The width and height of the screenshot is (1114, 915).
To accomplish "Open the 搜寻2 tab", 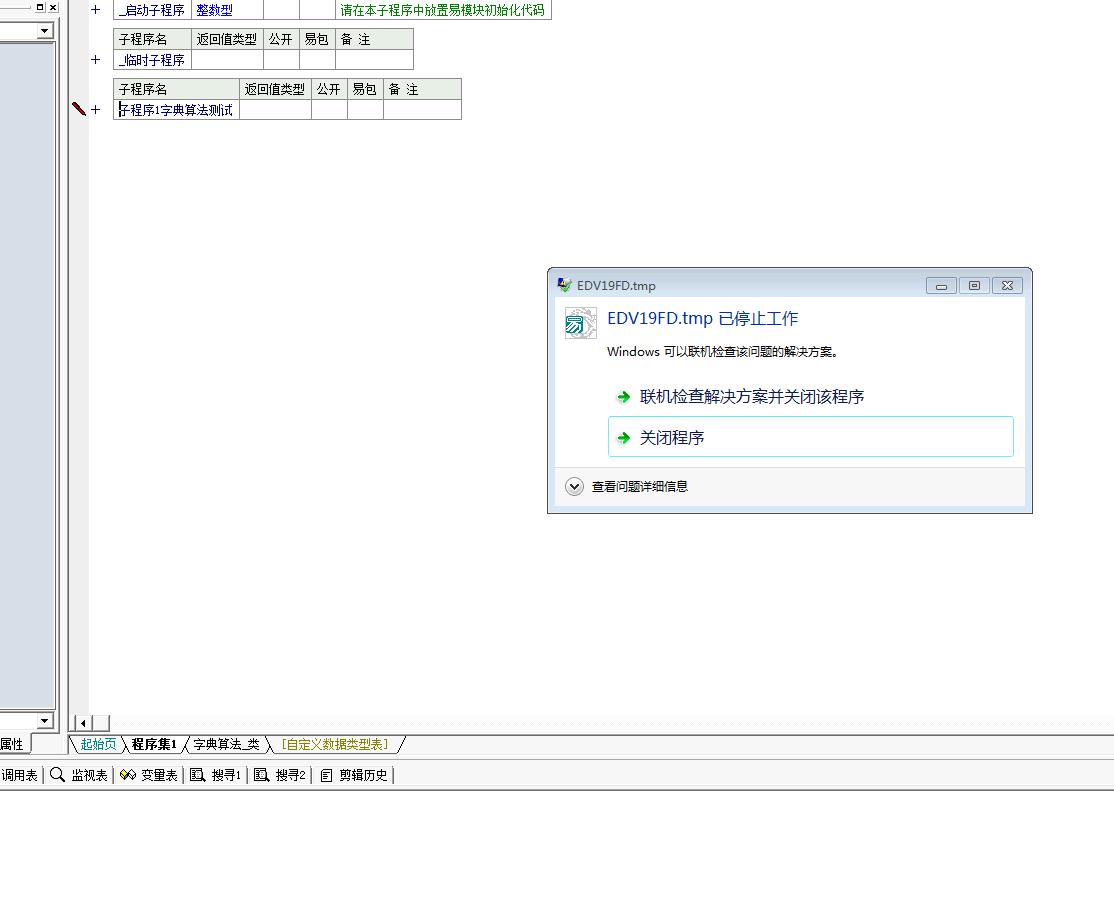I will (280, 775).
